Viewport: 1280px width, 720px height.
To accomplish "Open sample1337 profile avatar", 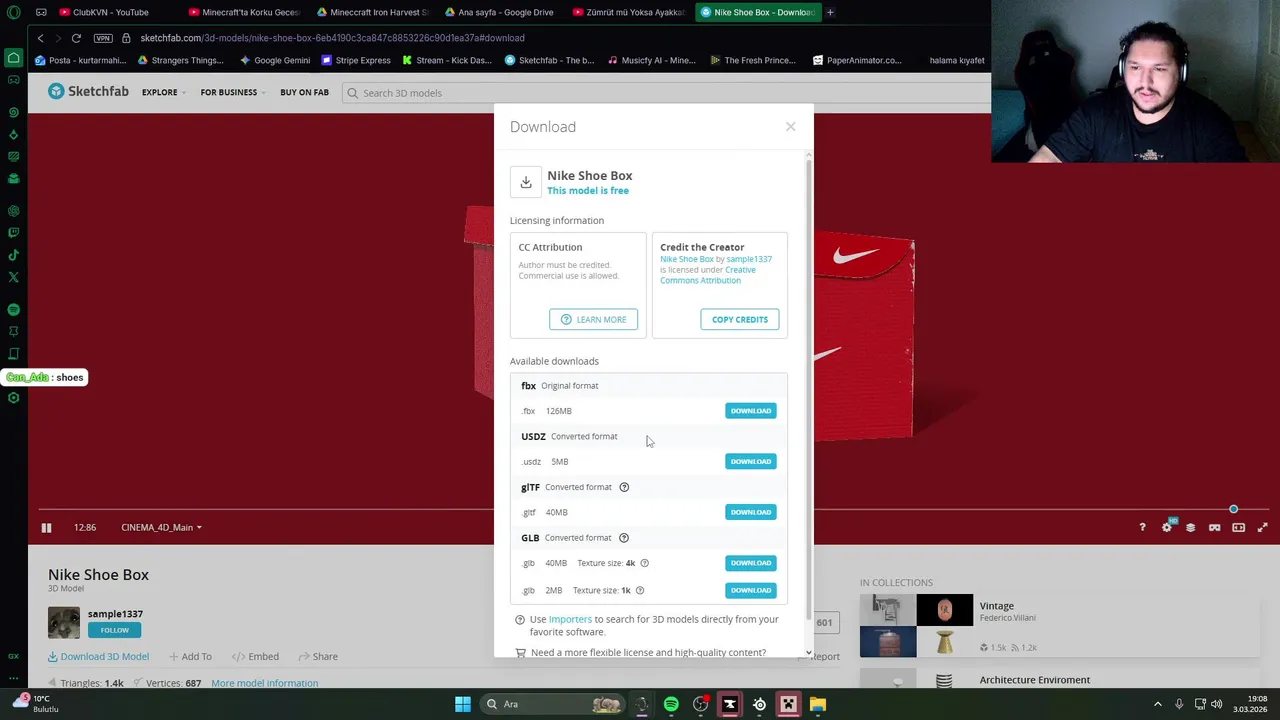I will (x=64, y=622).
